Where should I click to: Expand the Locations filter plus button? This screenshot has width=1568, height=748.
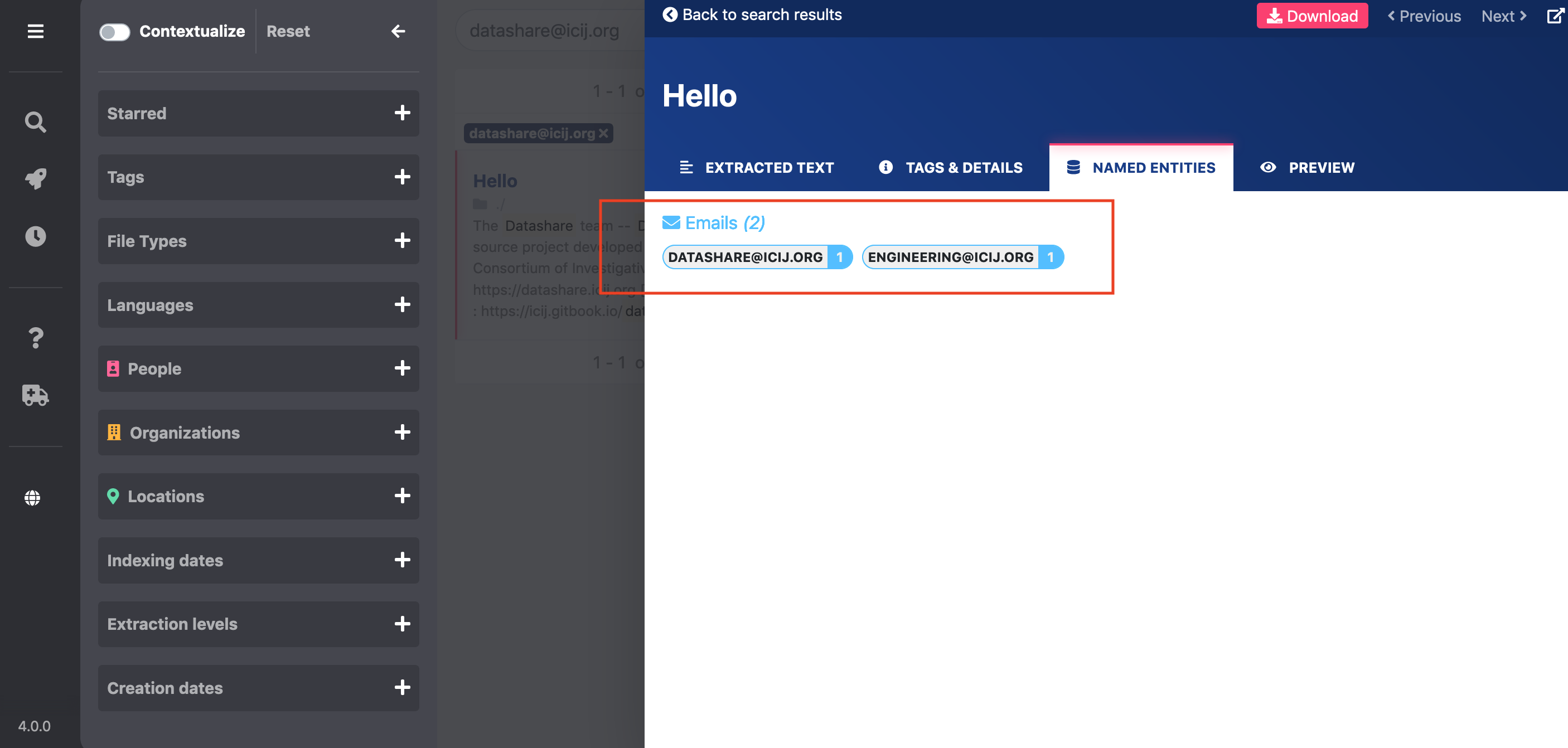click(403, 496)
